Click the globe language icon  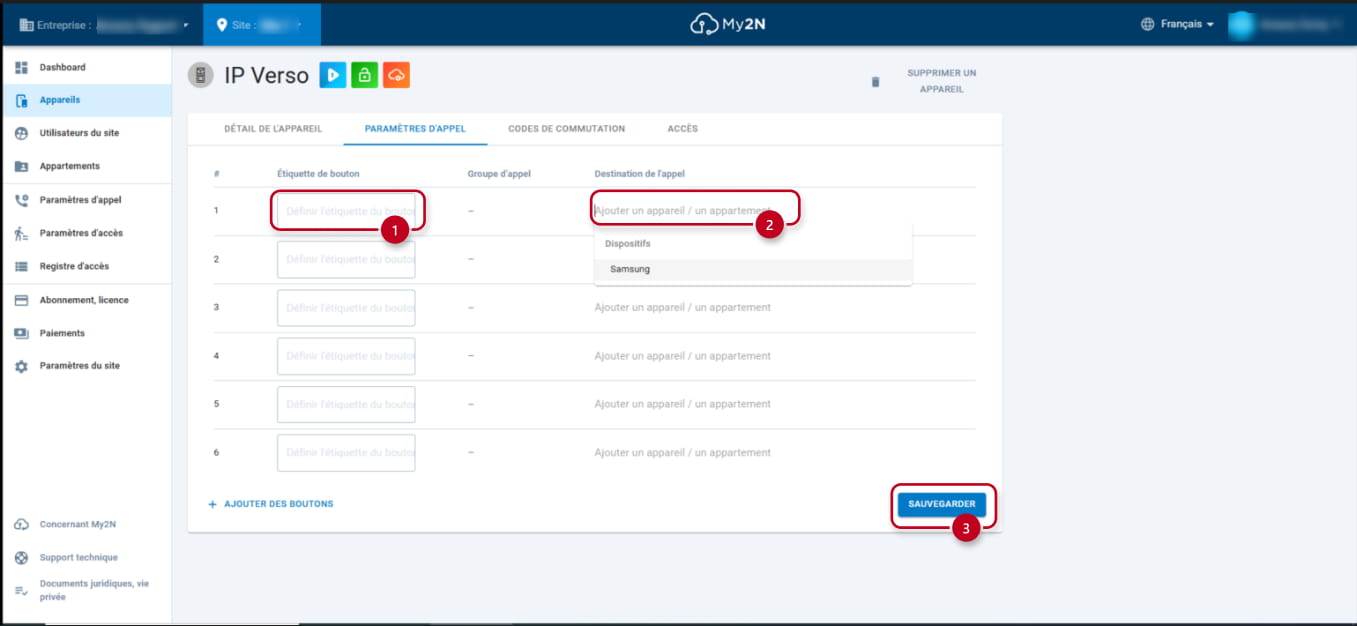point(1147,24)
